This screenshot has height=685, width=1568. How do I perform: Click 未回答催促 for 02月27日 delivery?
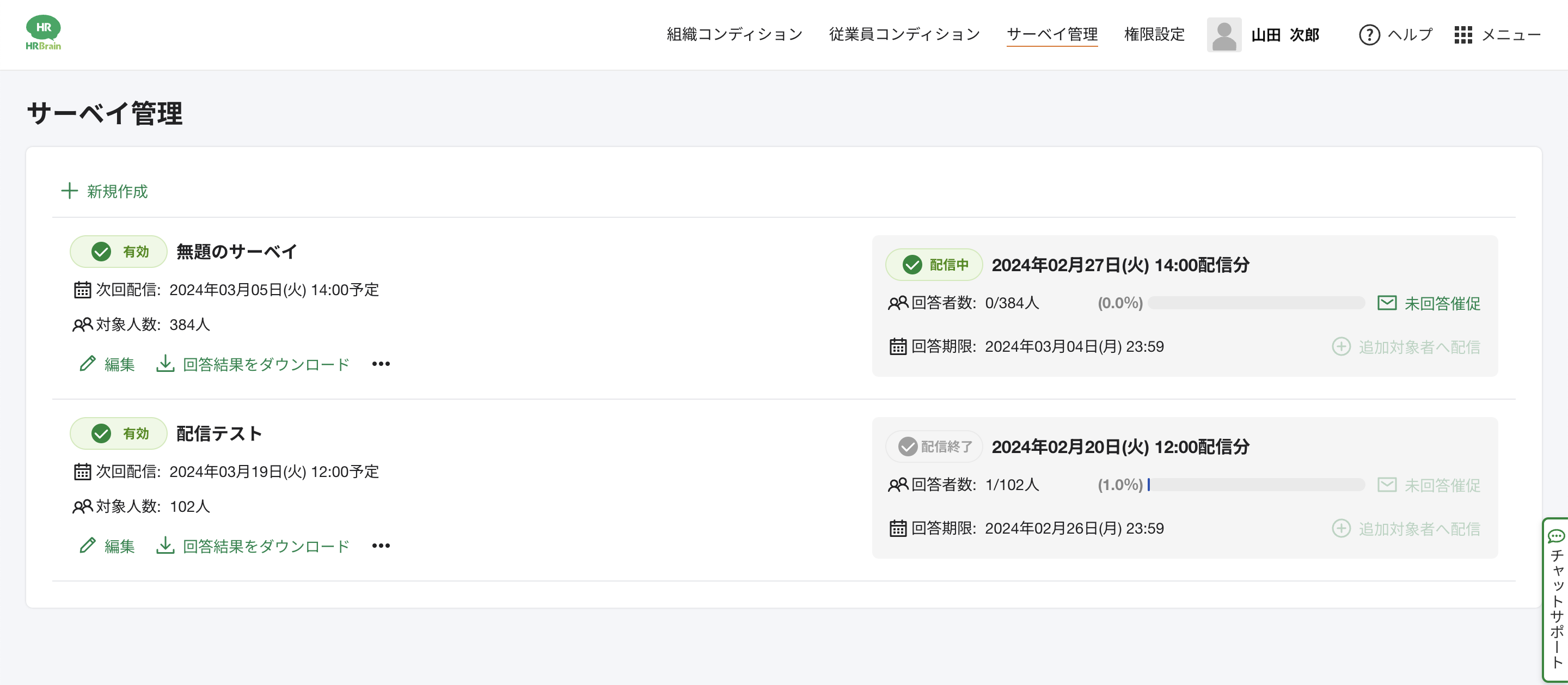pyautogui.click(x=1442, y=303)
